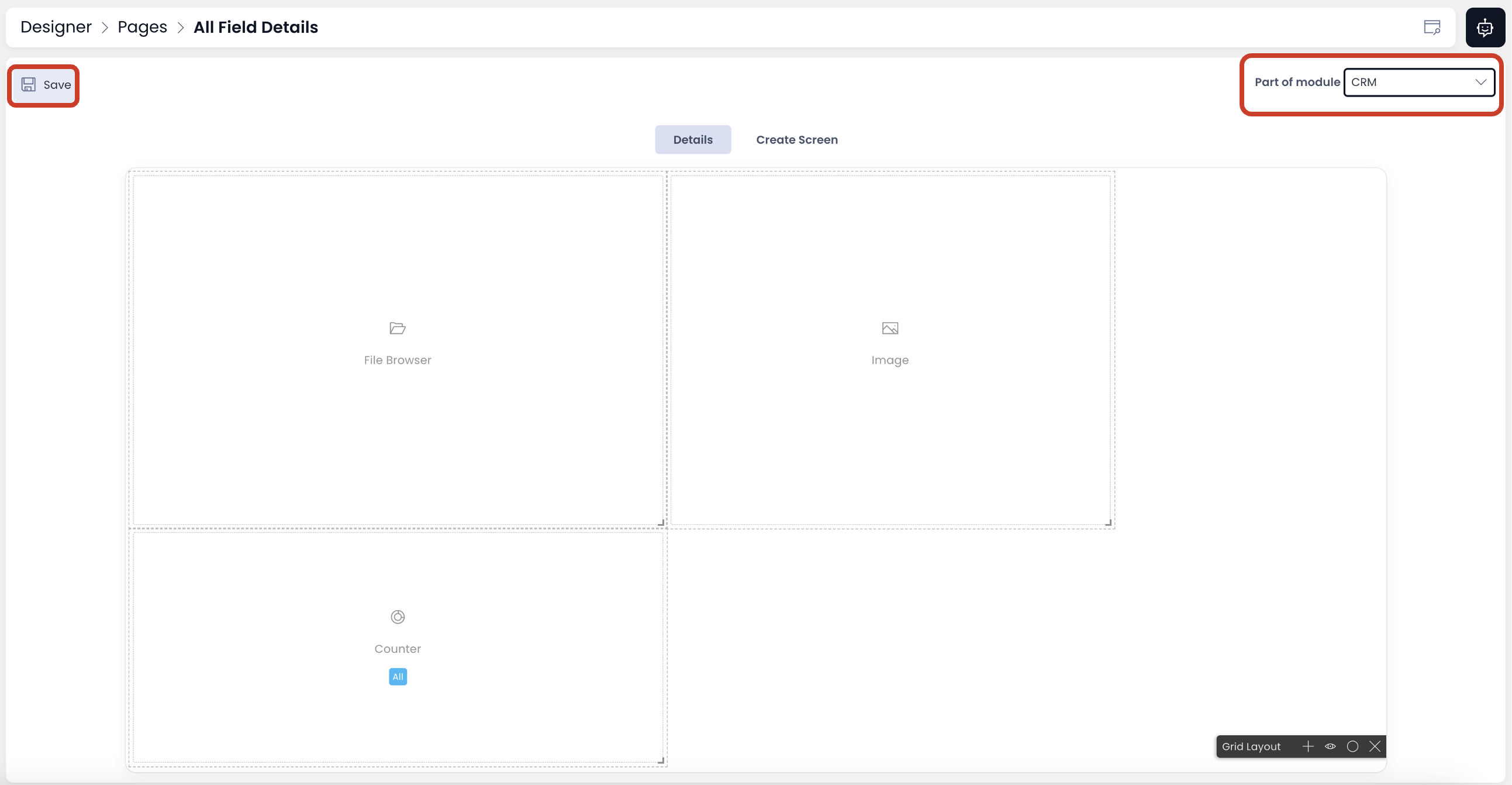Add element with Grid Layout plus icon
This screenshot has width=1512, height=785.
1308,746
